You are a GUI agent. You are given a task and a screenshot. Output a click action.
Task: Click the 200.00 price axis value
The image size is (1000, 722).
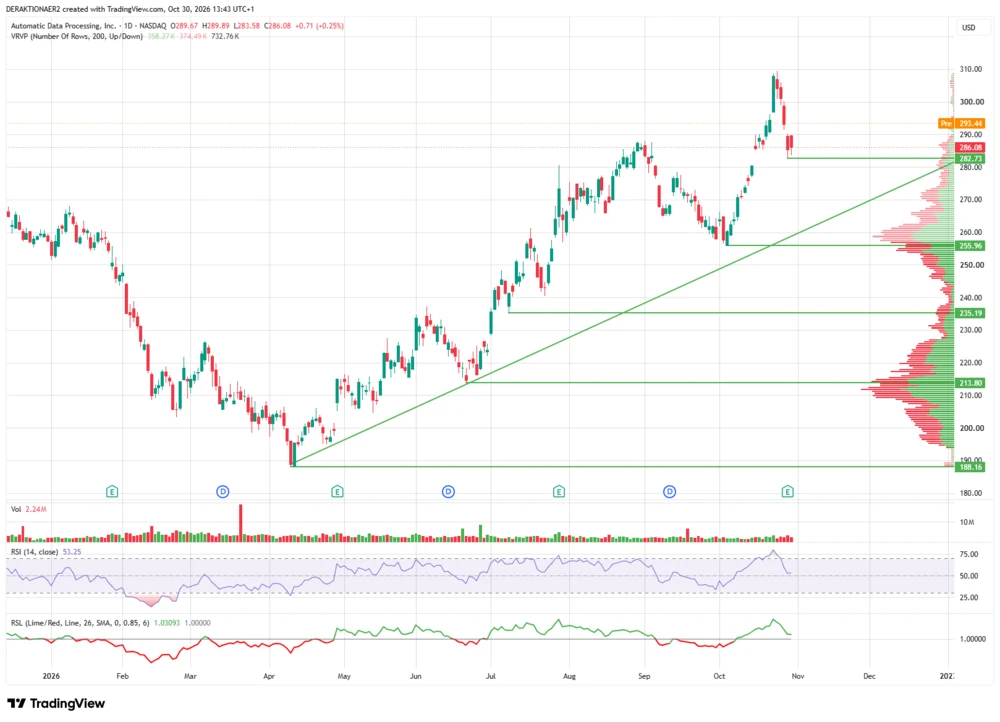coord(971,428)
